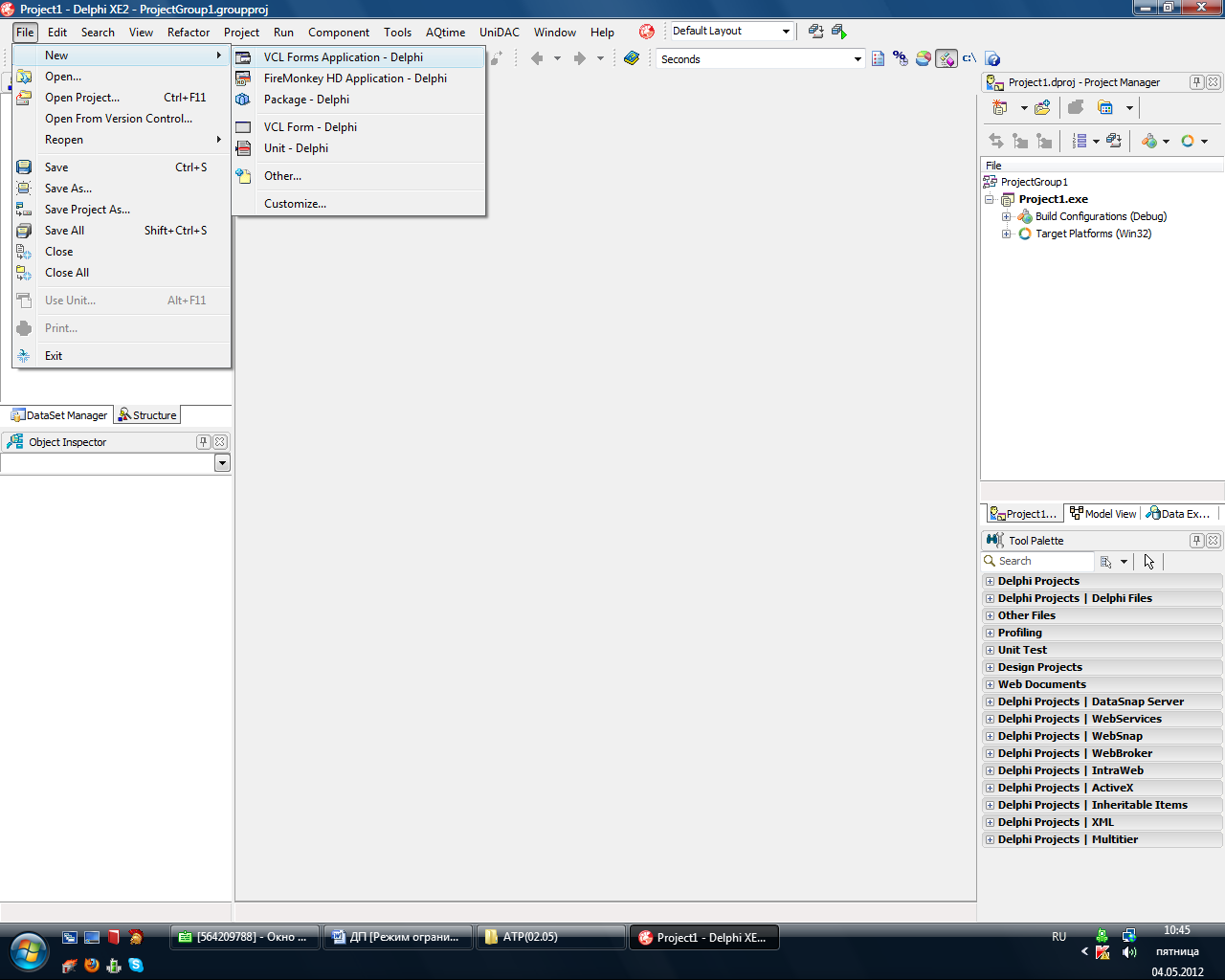The height and width of the screenshot is (980, 1225).
Task: Switch to Model View tab
Action: point(1103,514)
